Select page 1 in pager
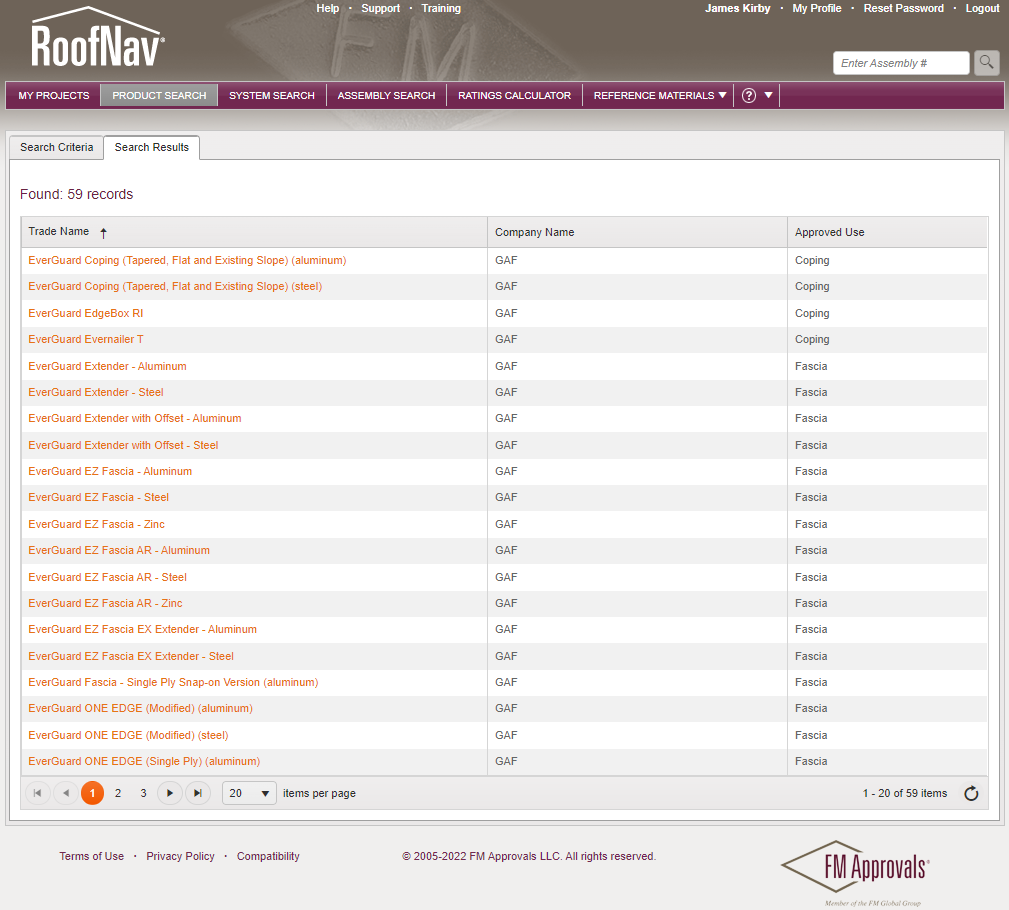Viewport: 1009px width, 910px height. [92, 793]
